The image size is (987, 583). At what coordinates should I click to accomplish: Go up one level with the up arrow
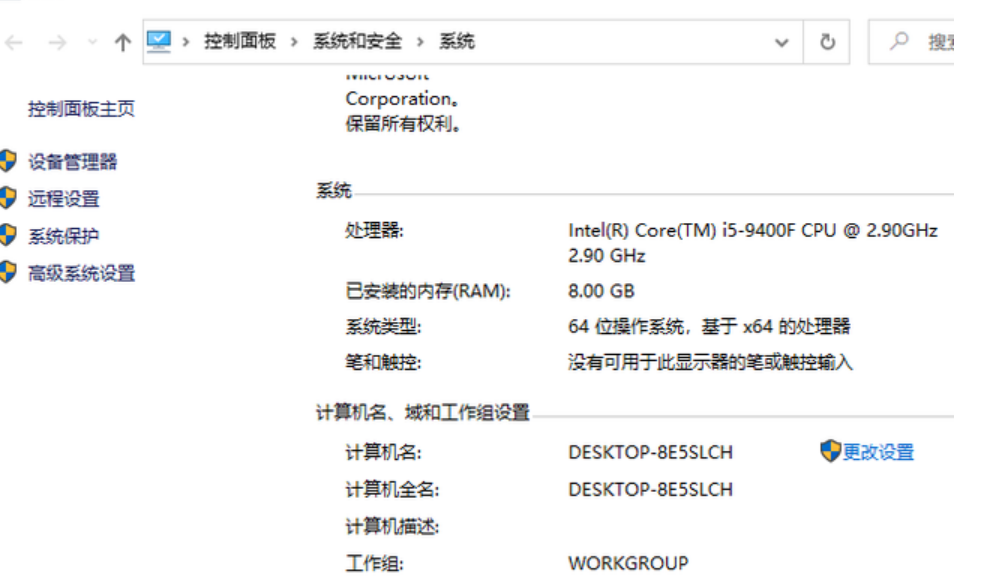click(x=122, y=42)
